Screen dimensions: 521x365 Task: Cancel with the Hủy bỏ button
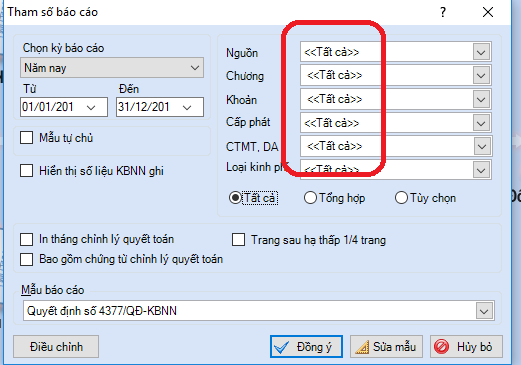coord(466,347)
